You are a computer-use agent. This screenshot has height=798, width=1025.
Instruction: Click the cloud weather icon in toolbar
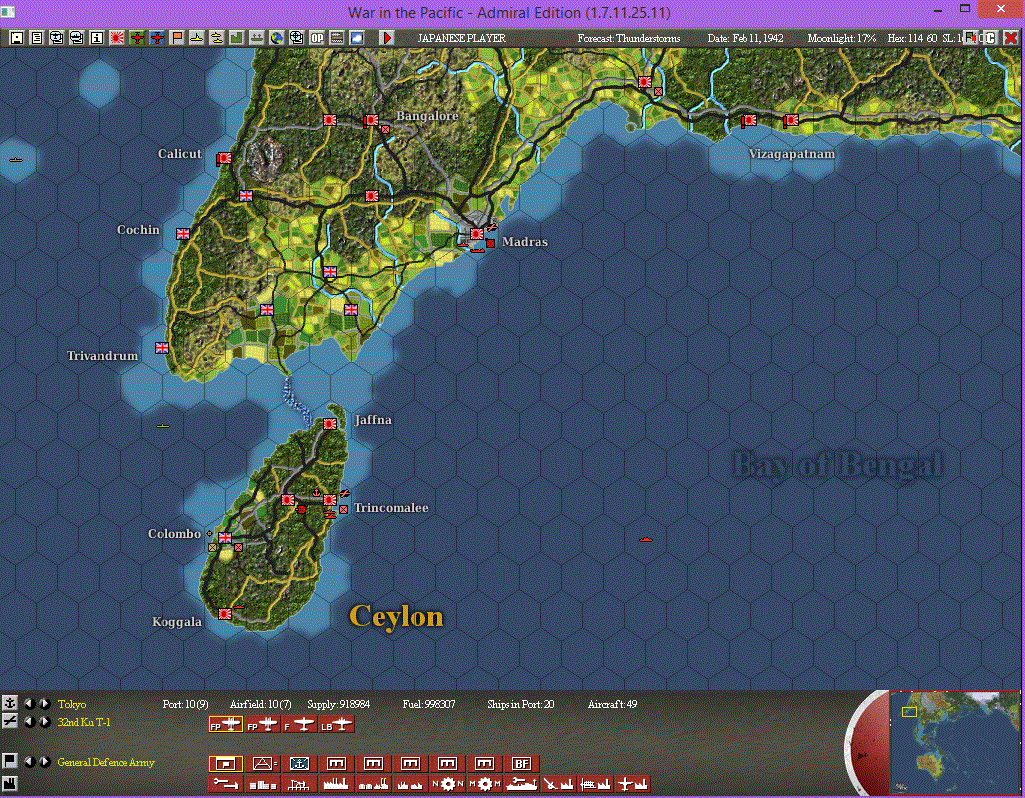click(x=357, y=38)
